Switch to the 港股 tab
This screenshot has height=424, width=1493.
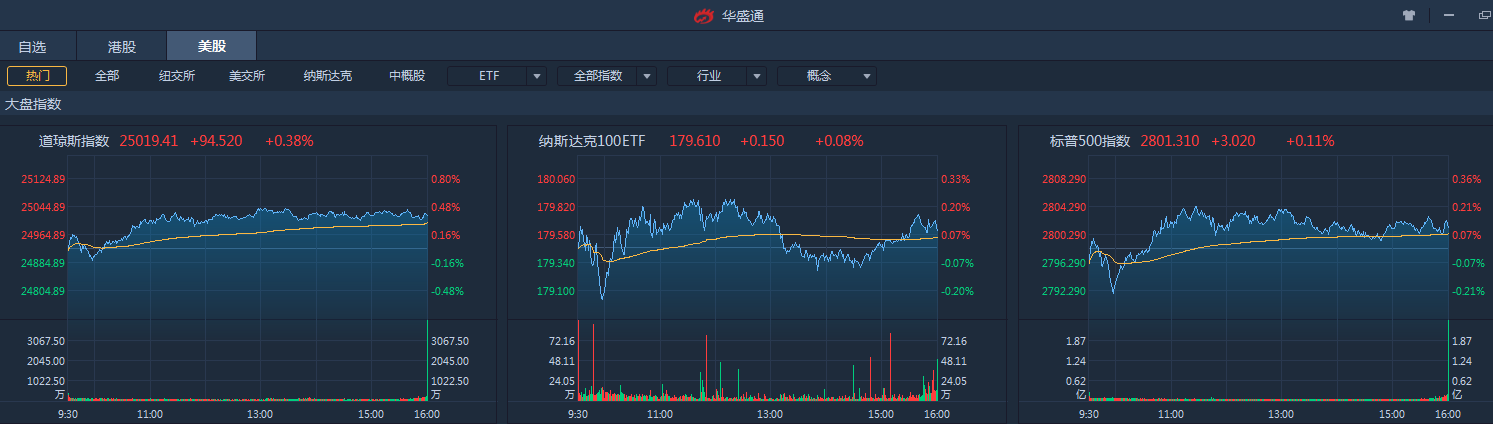click(122, 46)
